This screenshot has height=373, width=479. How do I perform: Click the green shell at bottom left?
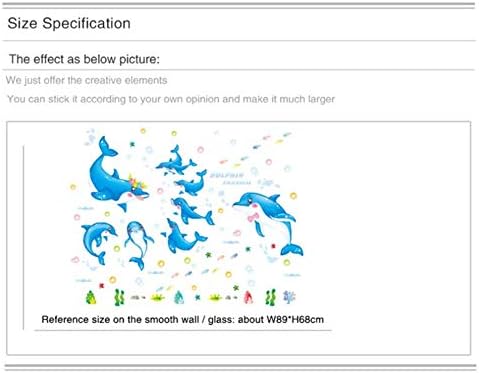point(91,298)
